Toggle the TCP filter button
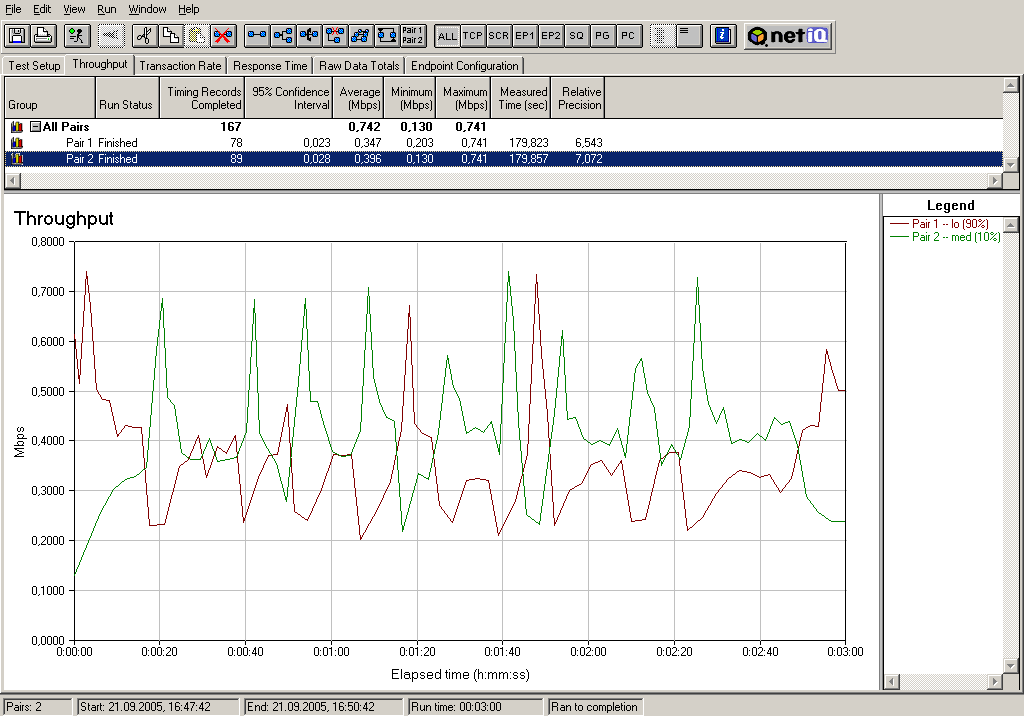 pos(473,36)
